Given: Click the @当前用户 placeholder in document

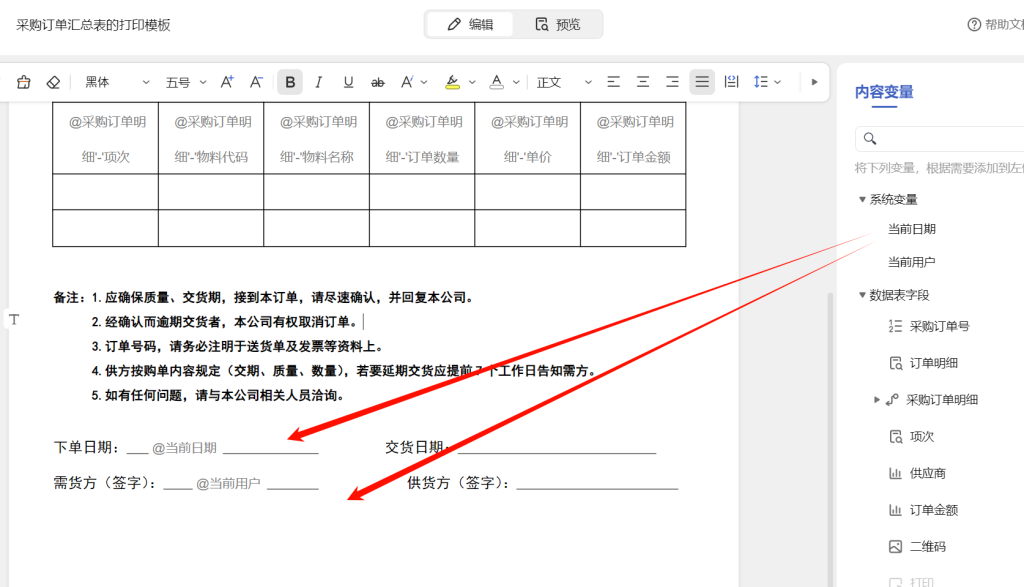Looking at the screenshot, I should point(228,484).
